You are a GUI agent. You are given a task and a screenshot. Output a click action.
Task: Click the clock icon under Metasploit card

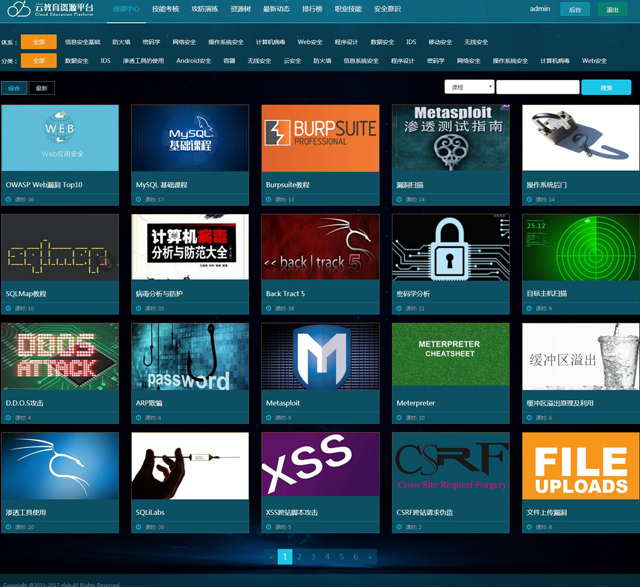point(269,418)
